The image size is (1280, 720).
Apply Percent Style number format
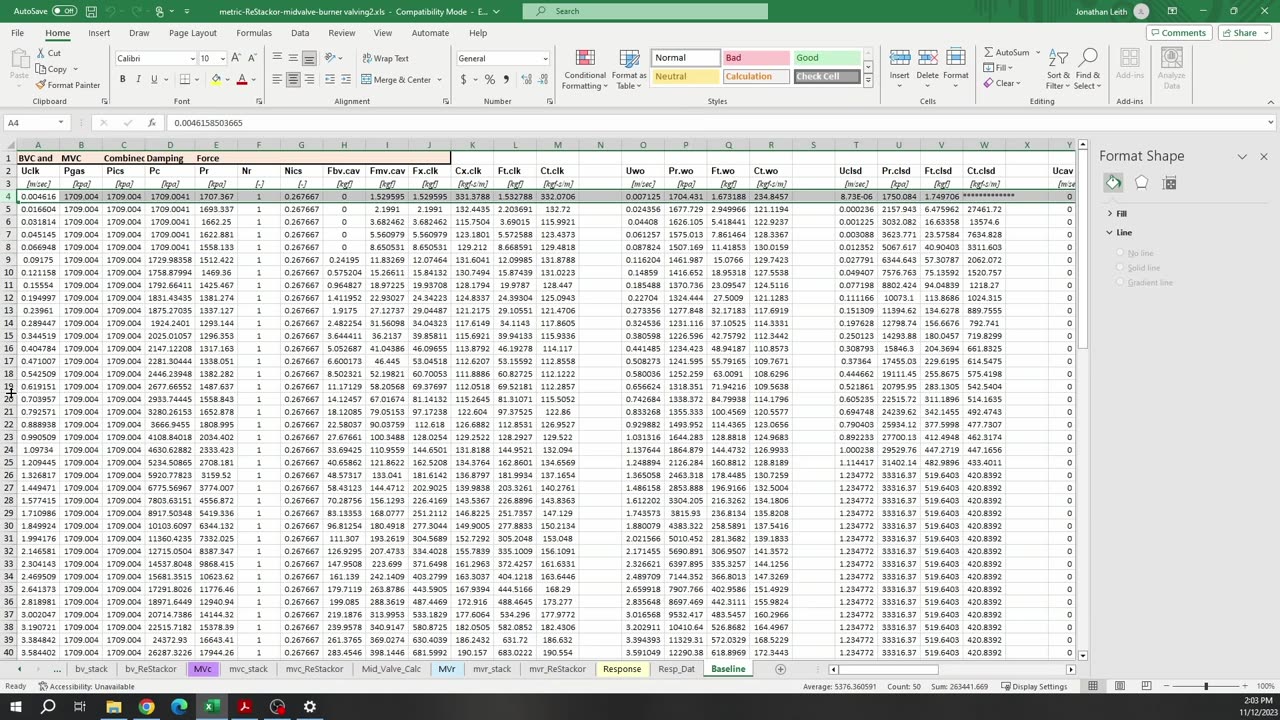click(x=489, y=80)
